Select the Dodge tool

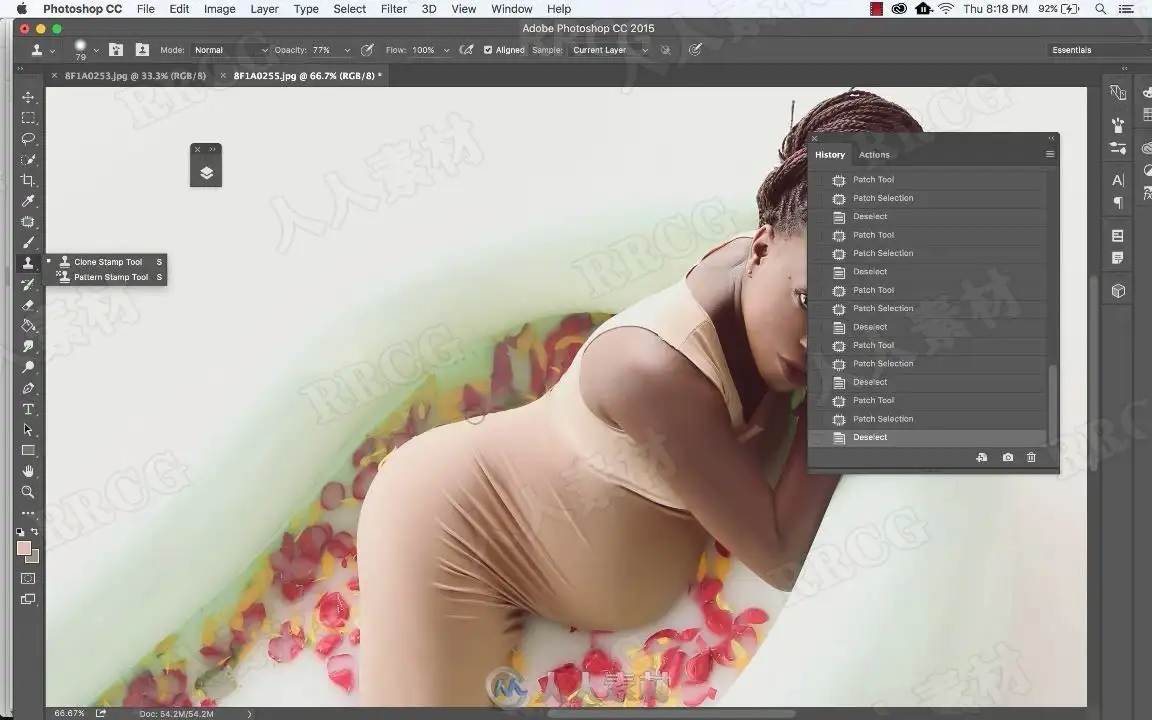point(28,367)
